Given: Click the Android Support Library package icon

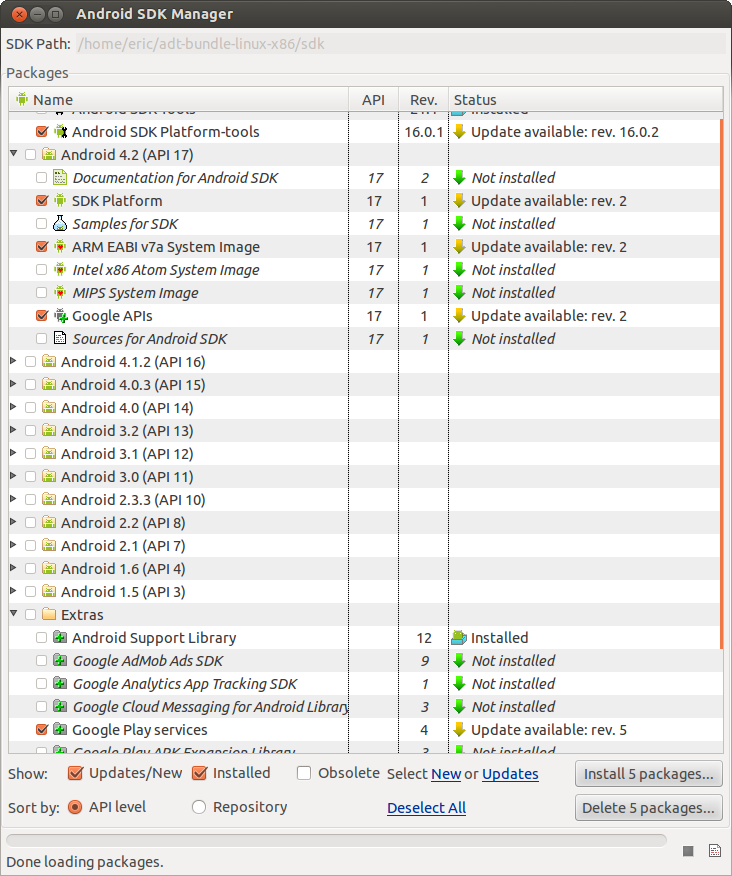Looking at the screenshot, I should point(60,637).
